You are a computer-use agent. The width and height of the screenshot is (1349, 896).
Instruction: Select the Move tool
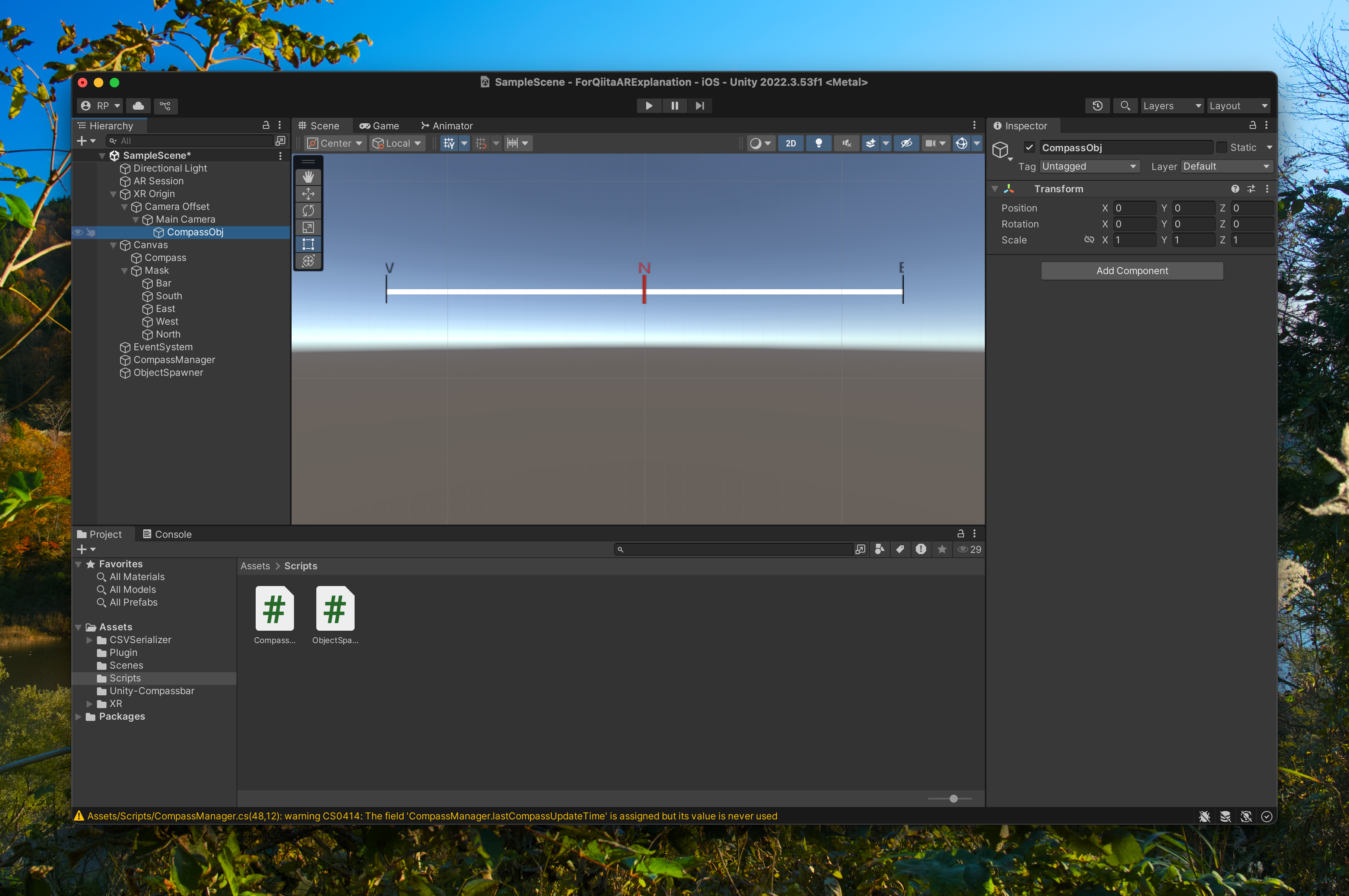tap(308, 194)
